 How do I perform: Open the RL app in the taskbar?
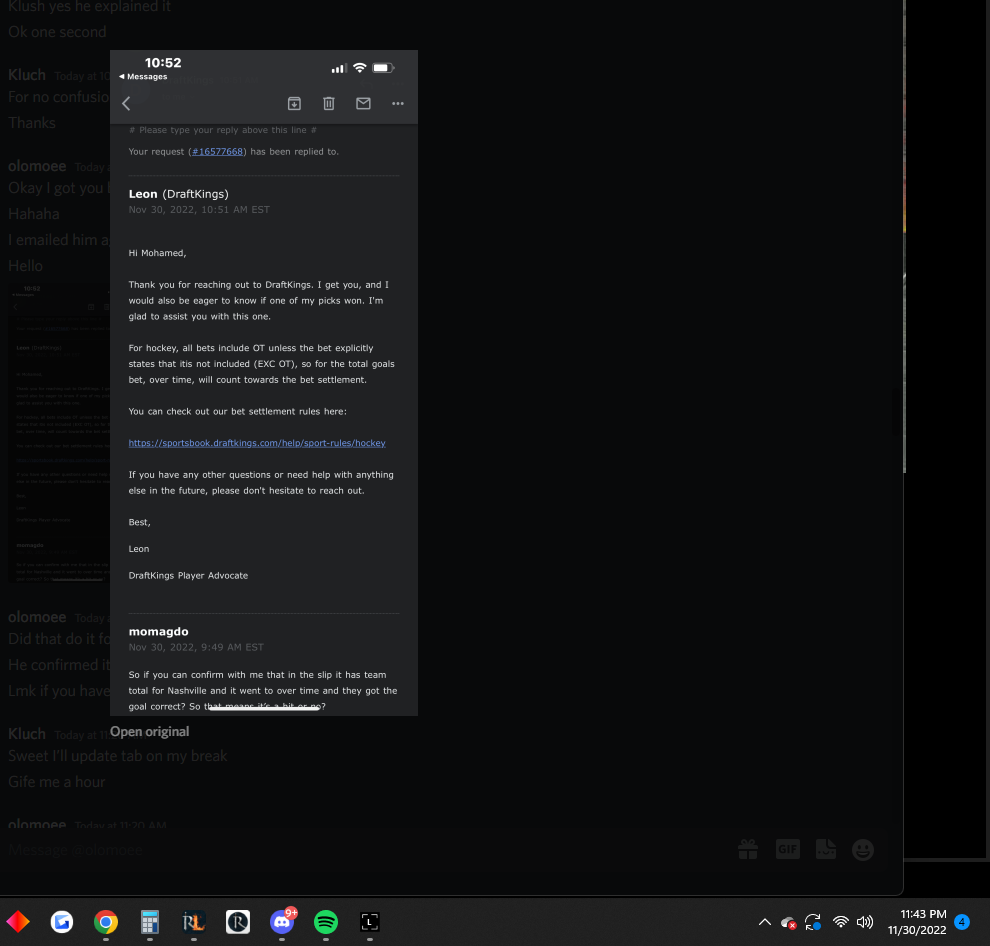pyautogui.click(x=194, y=922)
